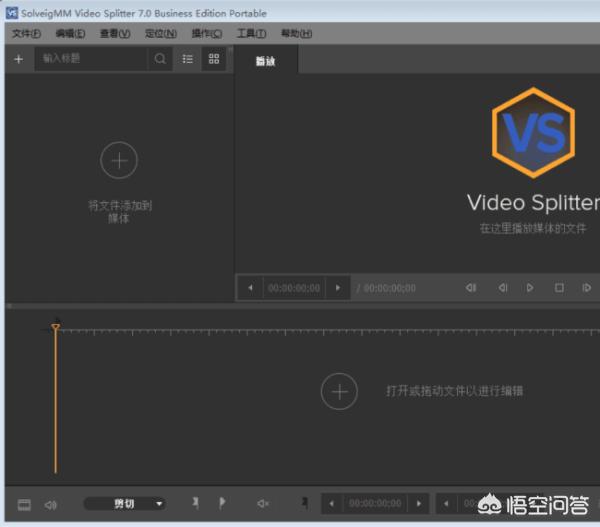Viewport: 600px width, 527px height.
Task: Click the second time field's left arrow
Action: tap(446, 504)
